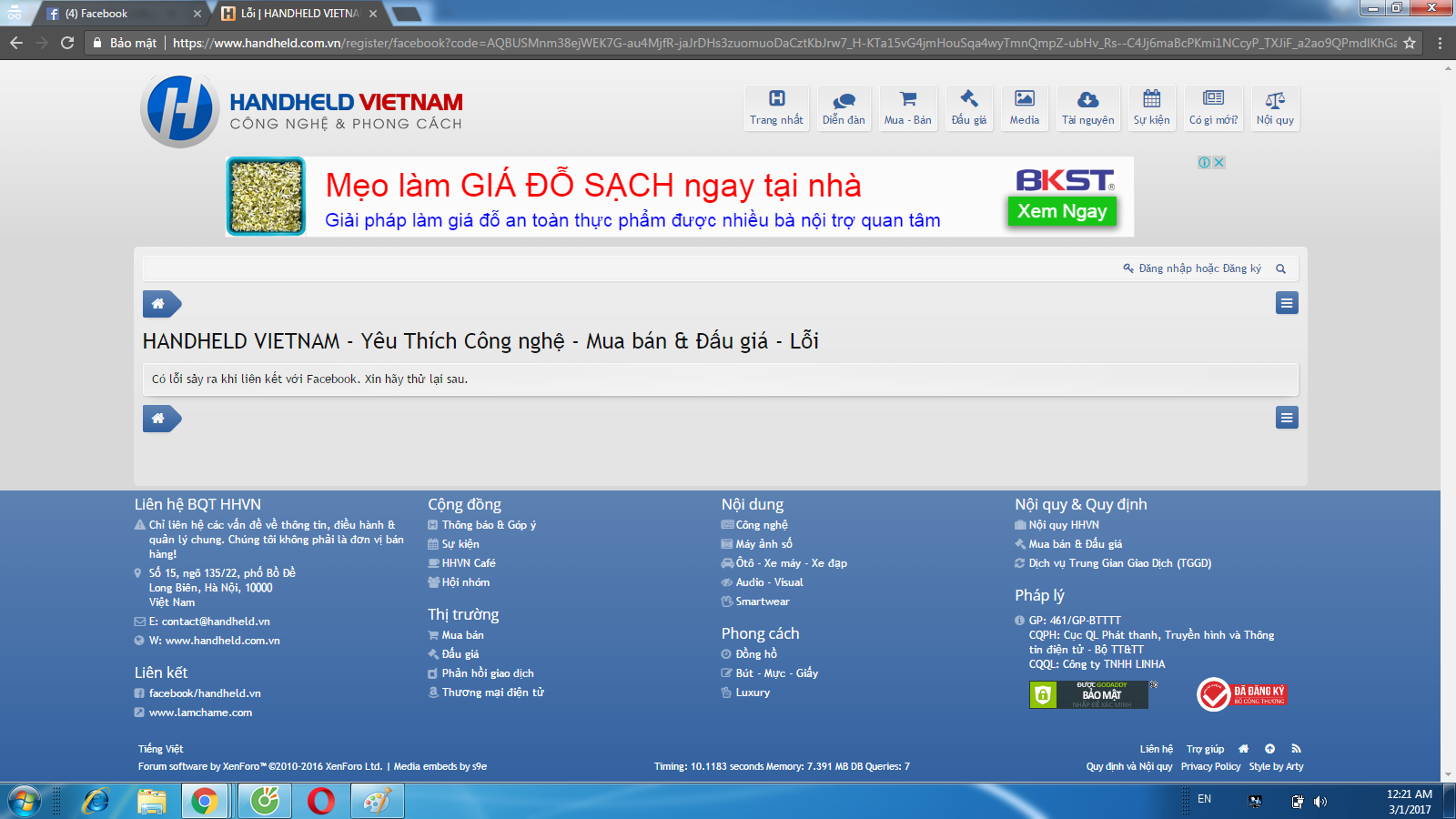Expand the lower hamburger menu button
The width and height of the screenshot is (1456, 819).
[1287, 419]
